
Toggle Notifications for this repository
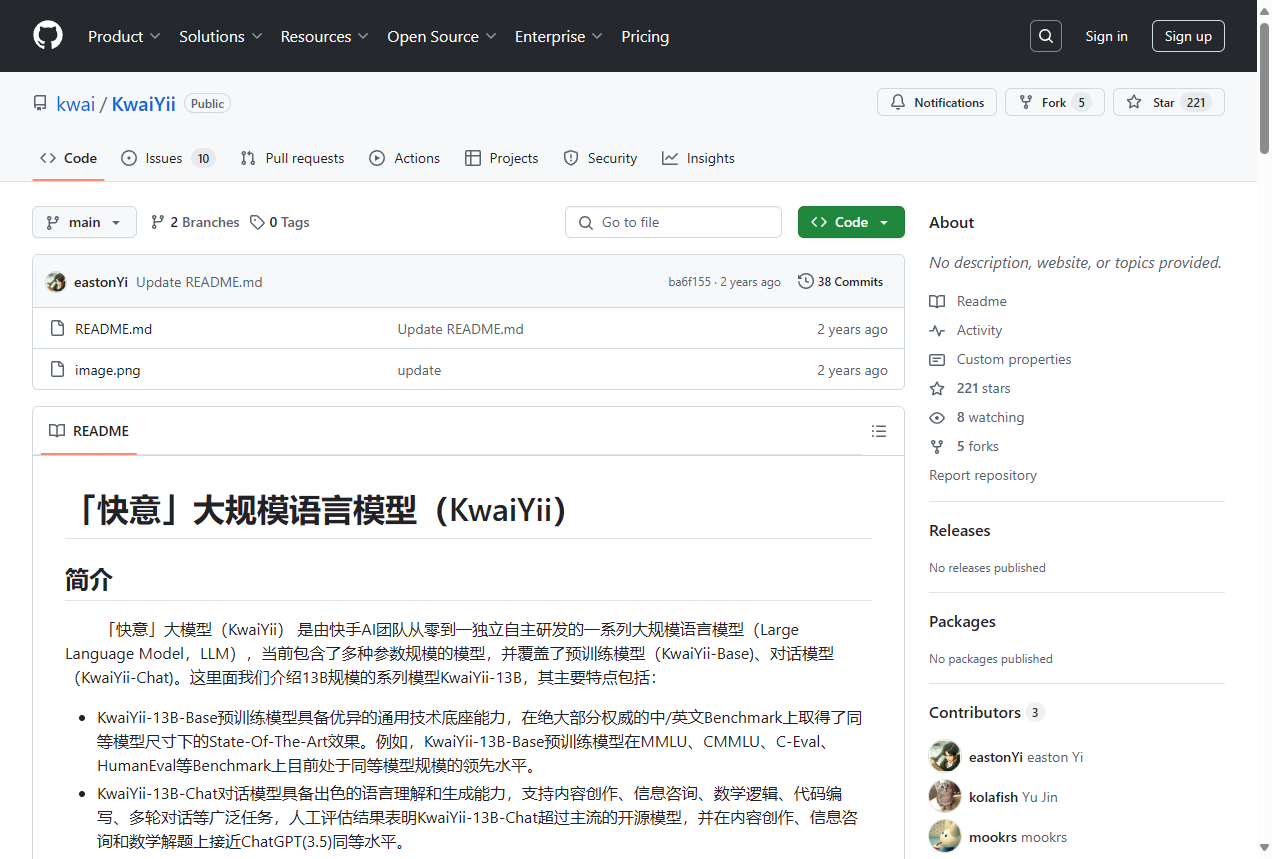pos(937,103)
